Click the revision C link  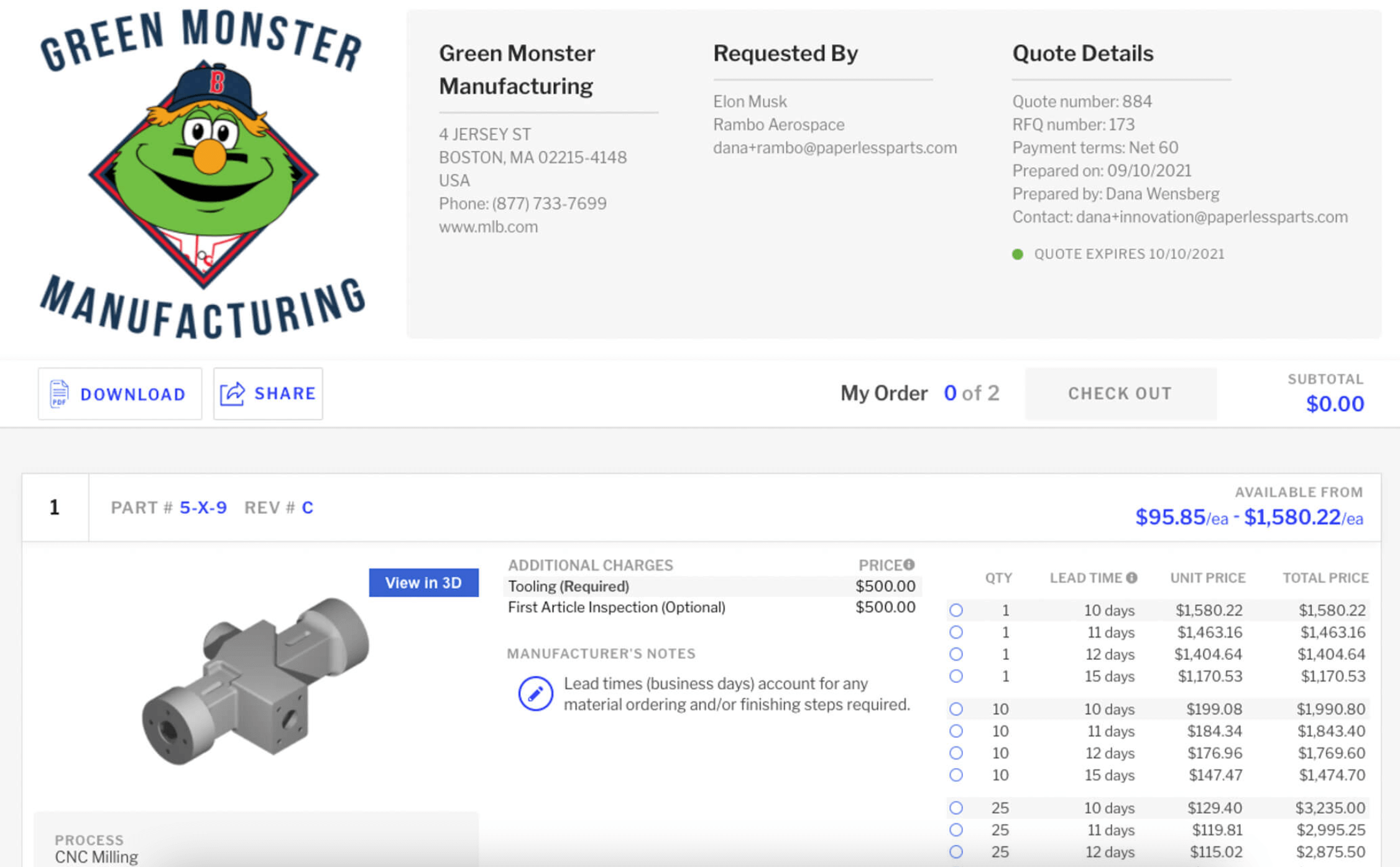click(307, 508)
